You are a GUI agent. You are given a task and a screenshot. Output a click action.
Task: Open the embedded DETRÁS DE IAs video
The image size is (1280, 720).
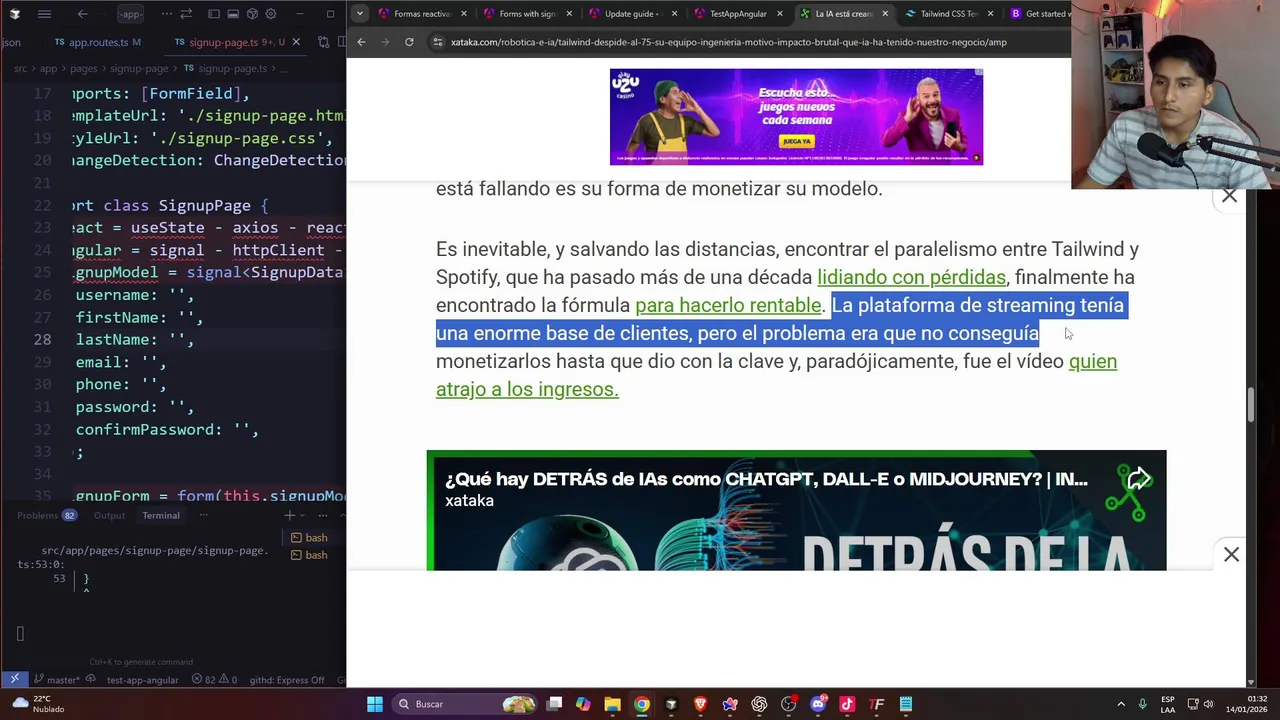[796, 511]
